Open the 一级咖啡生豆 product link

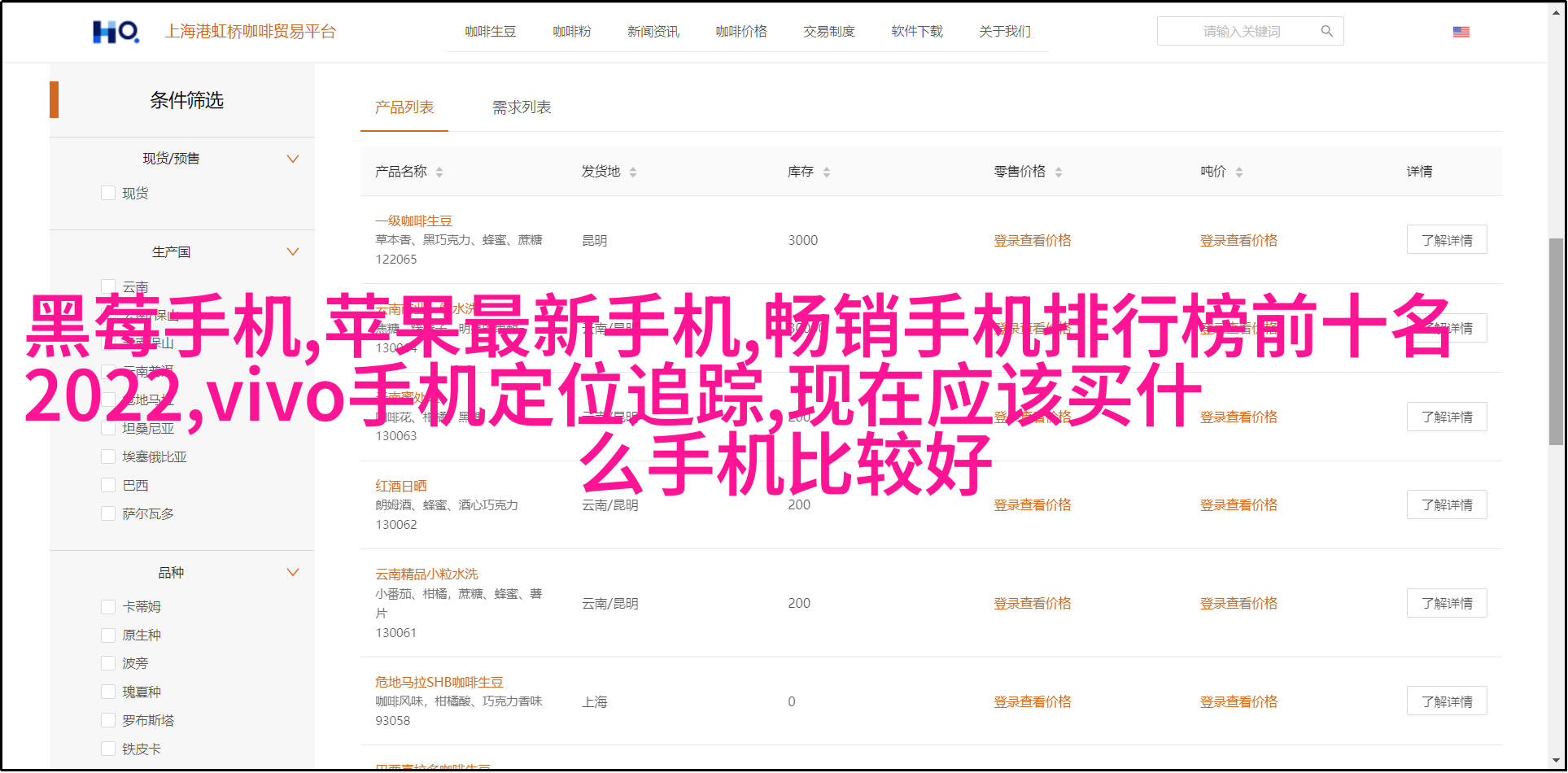click(413, 221)
